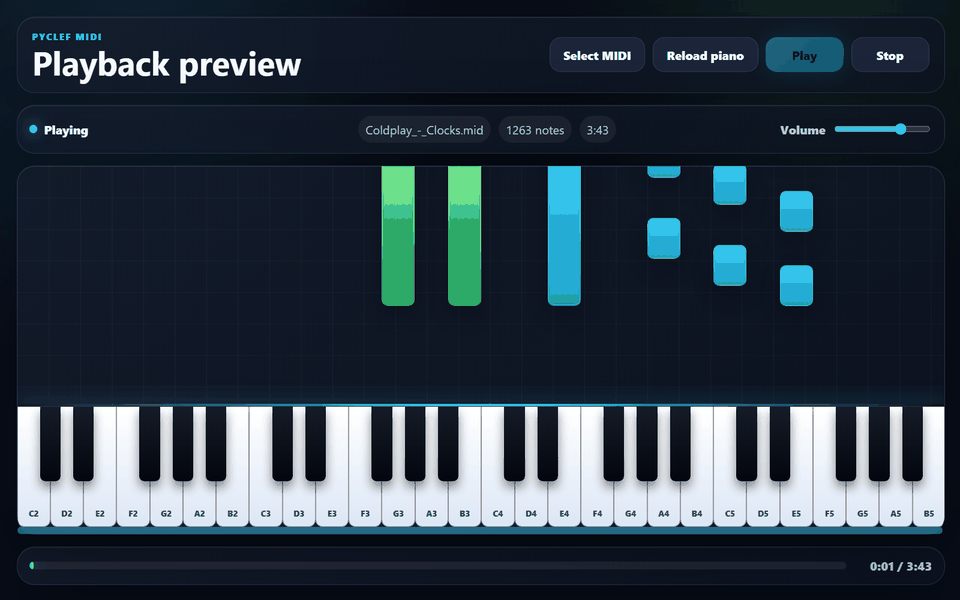Play the F5 piano key

click(829, 505)
